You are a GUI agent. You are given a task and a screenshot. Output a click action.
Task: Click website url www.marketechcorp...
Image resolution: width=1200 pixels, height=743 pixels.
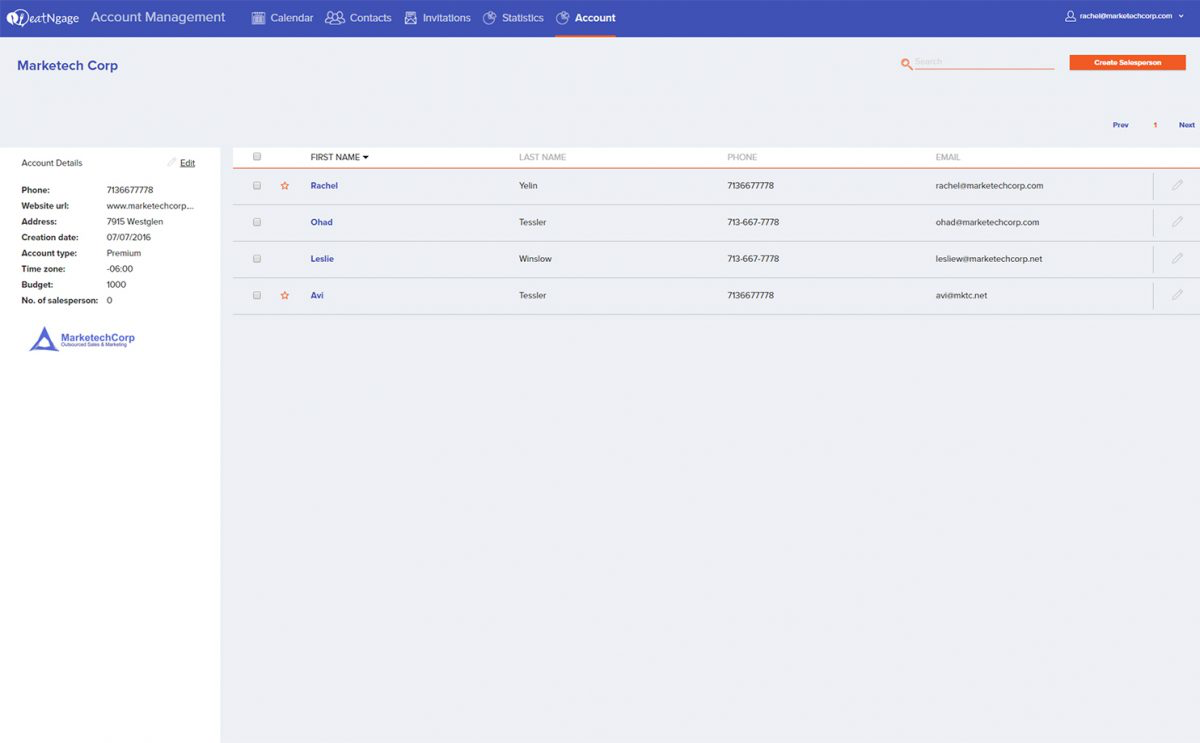coord(150,206)
